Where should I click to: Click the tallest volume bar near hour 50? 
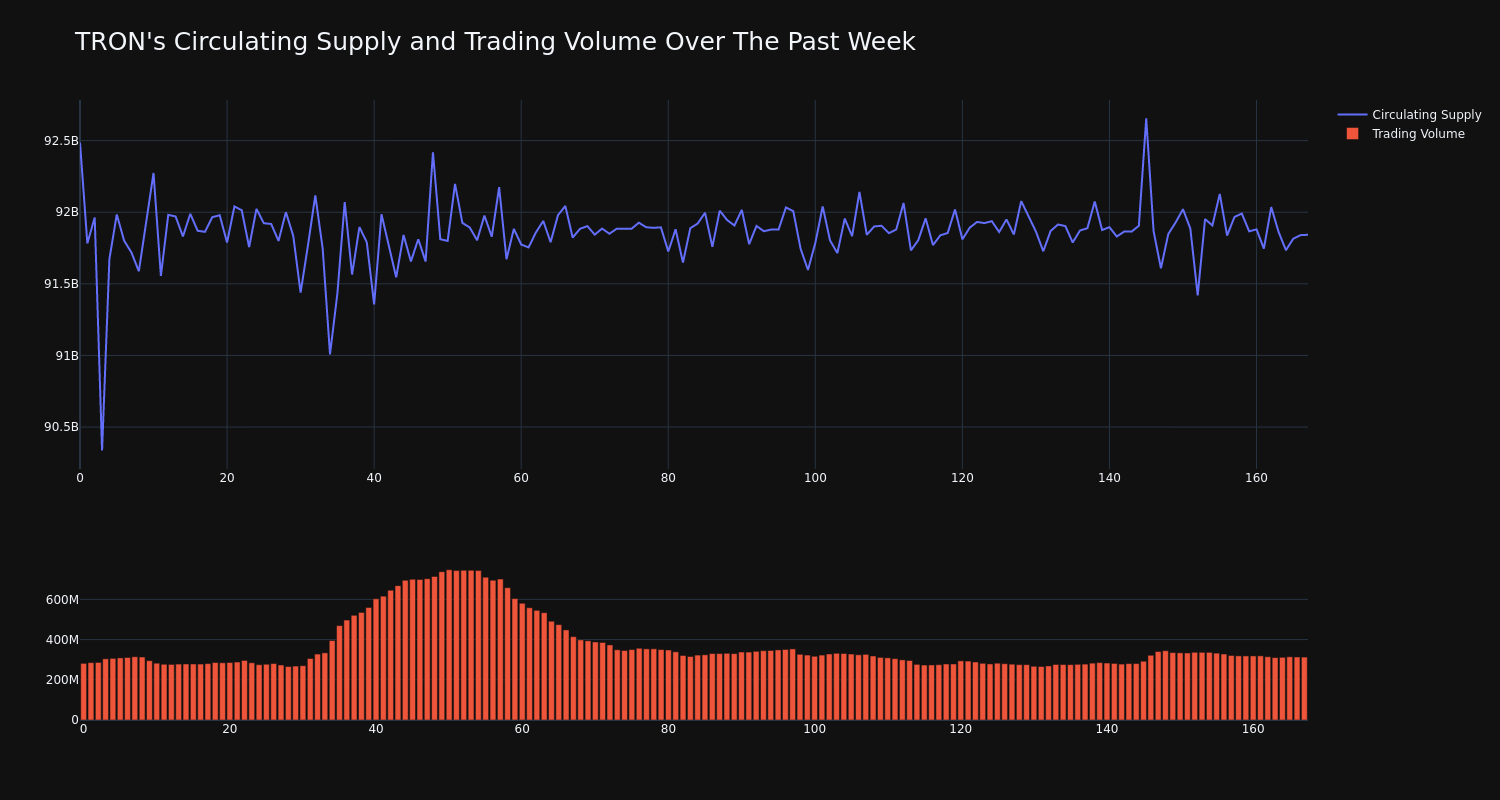(x=449, y=645)
